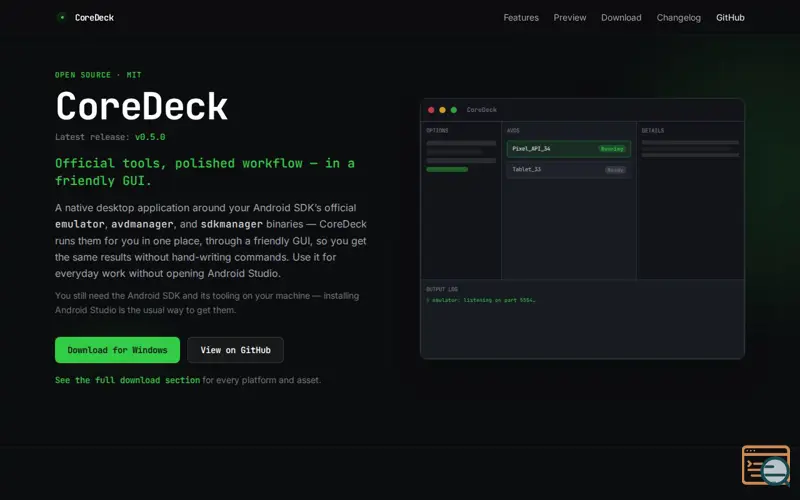Viewport: 800px width, 500px height.
Task: Click the CoreDeck logo dot icon
Action: pyautogui.click(x=62, y=17)
